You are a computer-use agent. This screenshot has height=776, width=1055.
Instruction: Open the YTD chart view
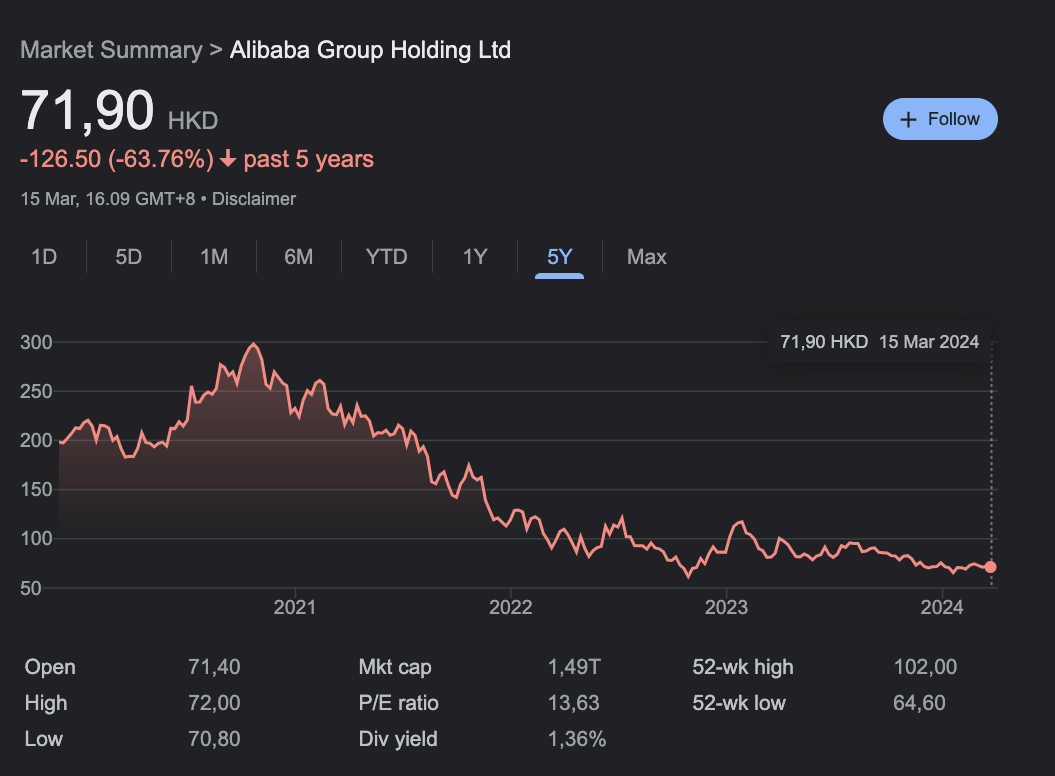coord(386,257)
